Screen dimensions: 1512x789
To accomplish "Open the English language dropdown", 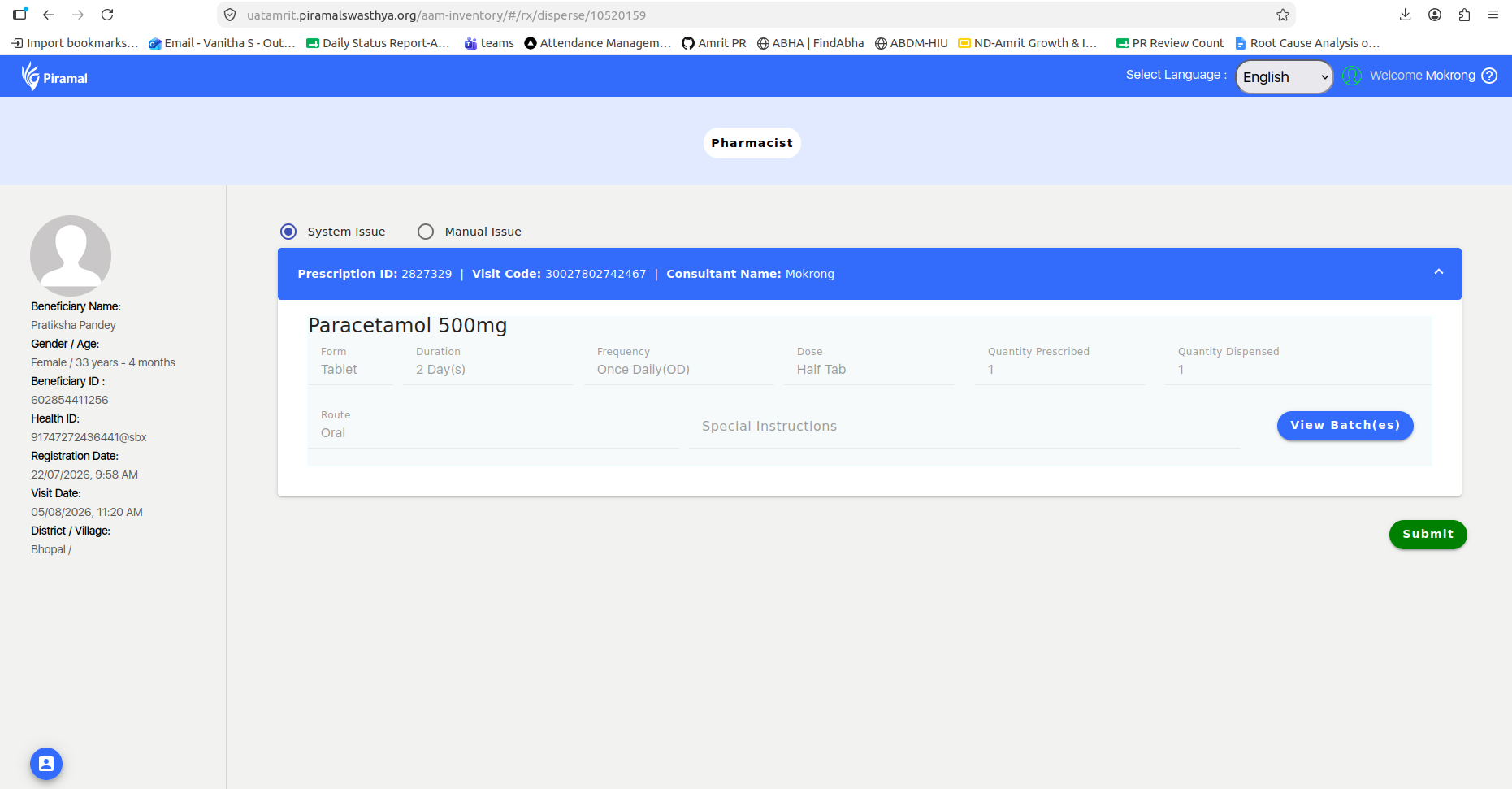I will point(1285,77).
